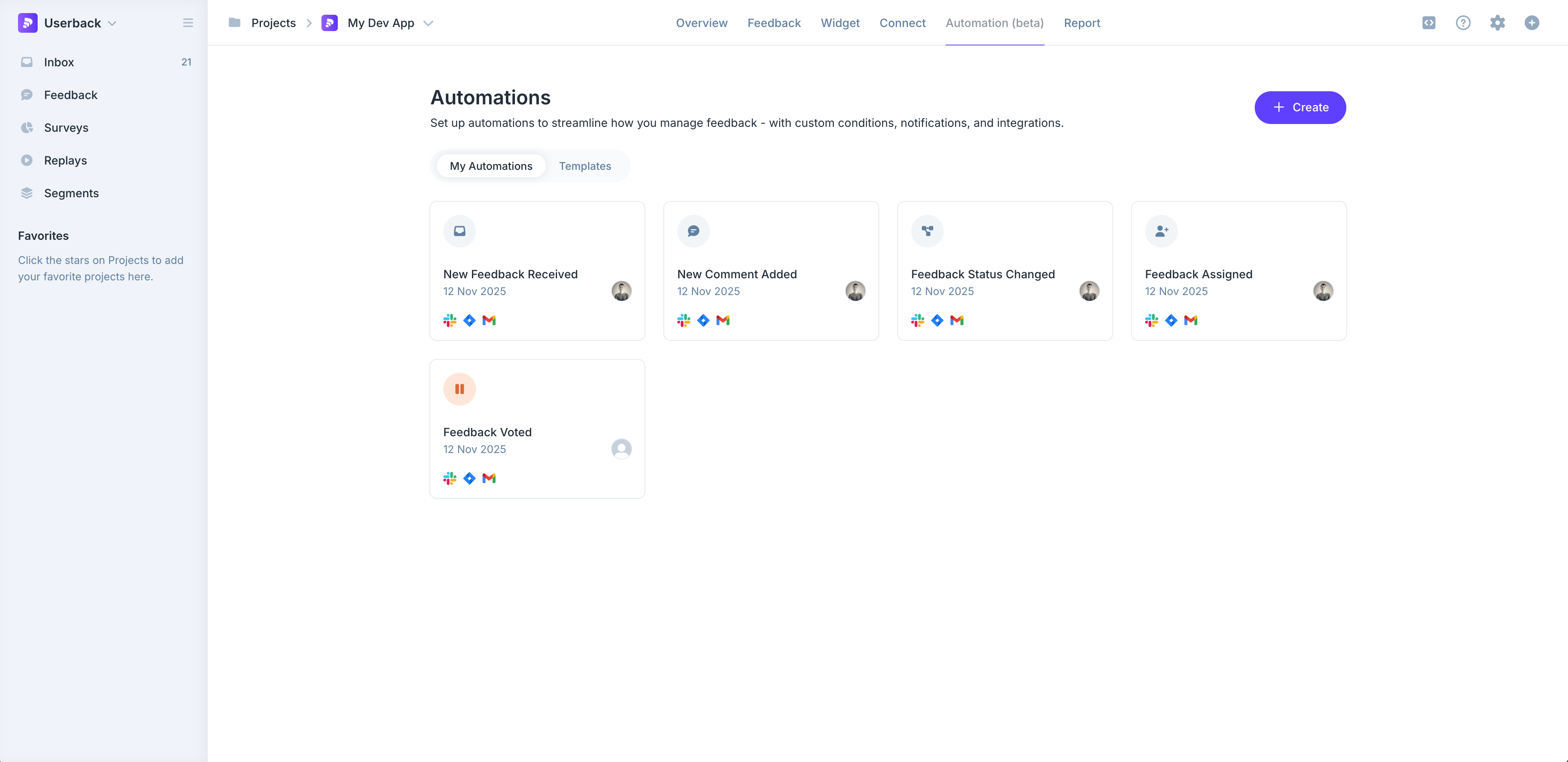This screenshot has height=762, width=1568.
Task: Click Gmail icon on Feedback Status Changed card
Action: pyautogui.click(x=956, y=320)
